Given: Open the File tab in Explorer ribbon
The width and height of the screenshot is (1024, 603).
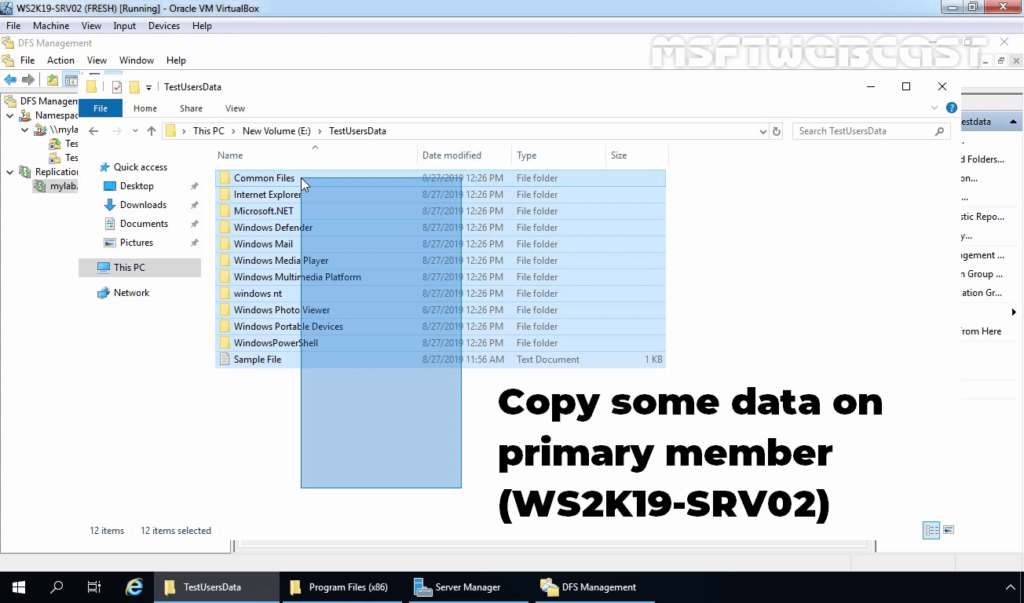Looking at the screenshot, I should 100,108.
